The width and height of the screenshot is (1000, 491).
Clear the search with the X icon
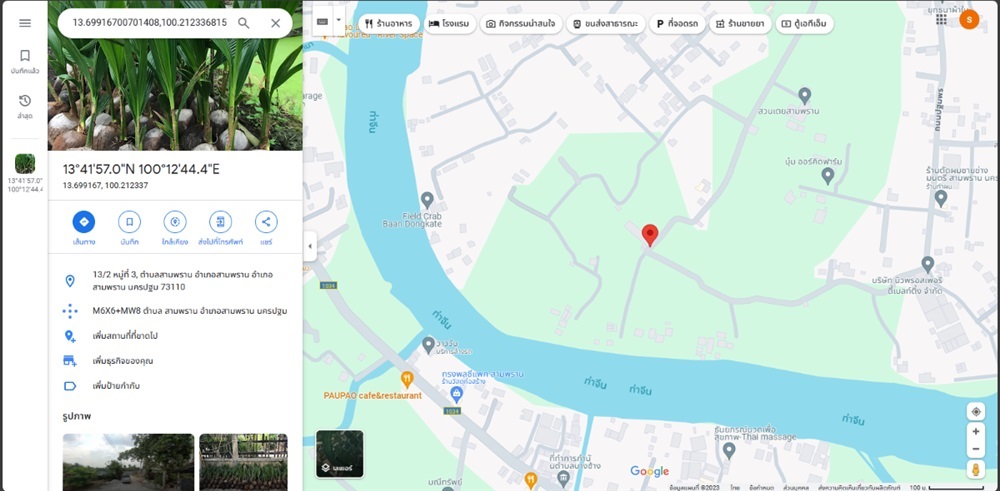point(276,23)
